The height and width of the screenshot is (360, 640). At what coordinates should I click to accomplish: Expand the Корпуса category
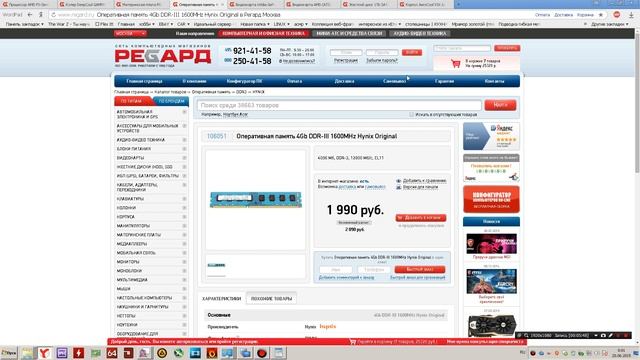(184, 217)
